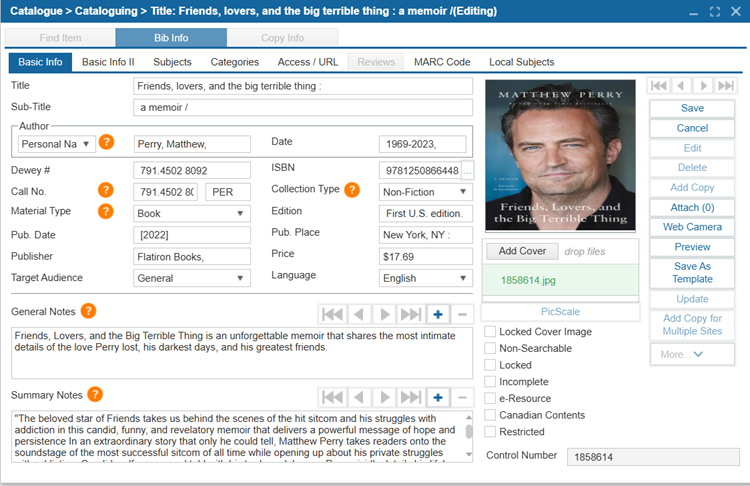The width and height of the screenshot is (750, 486).
Task: Go to next General Notes entry
Action: click(x=384, y=314)
